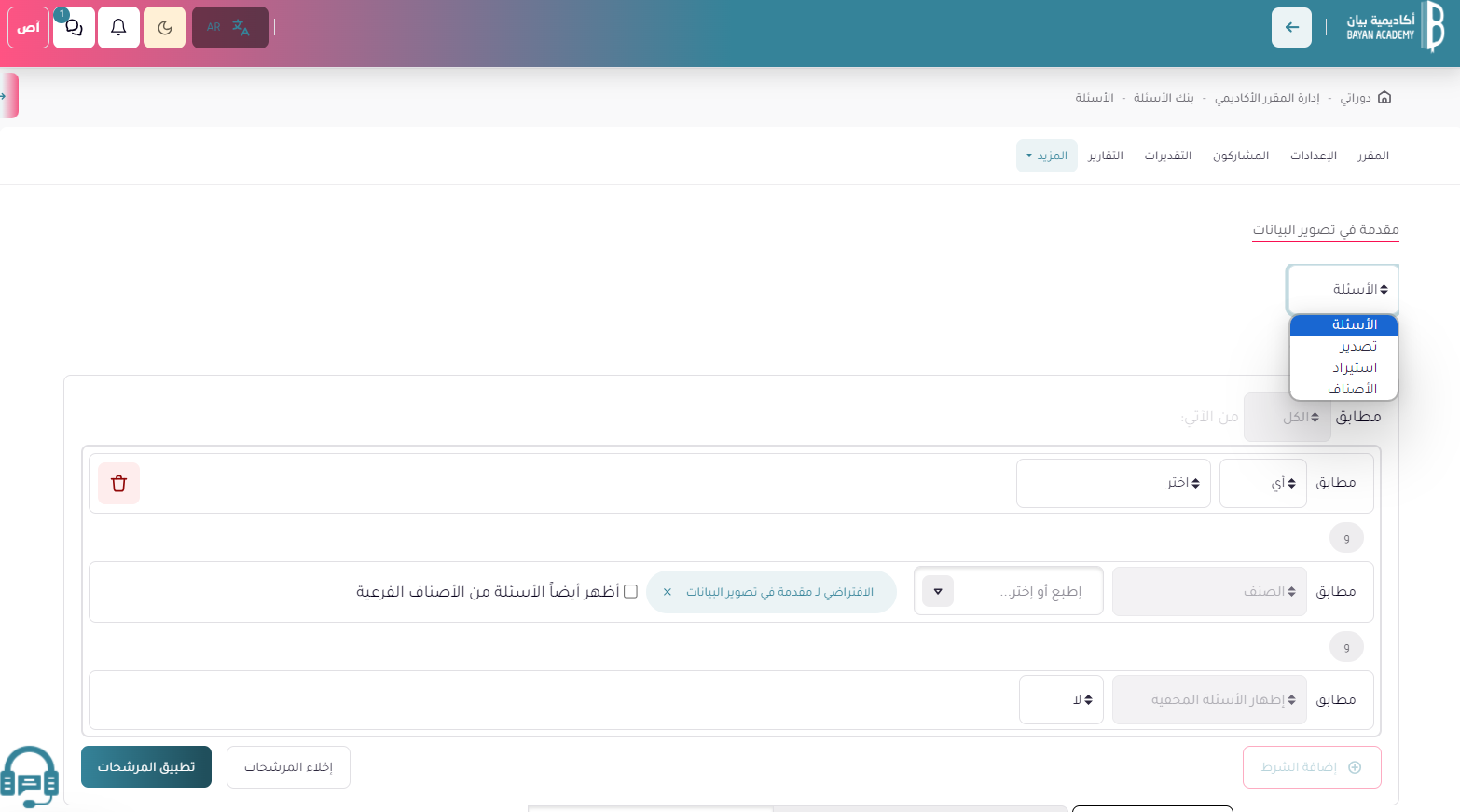
Task: Select تصدير from the المزيد dropdown menu
Action: click(1358, 346)
